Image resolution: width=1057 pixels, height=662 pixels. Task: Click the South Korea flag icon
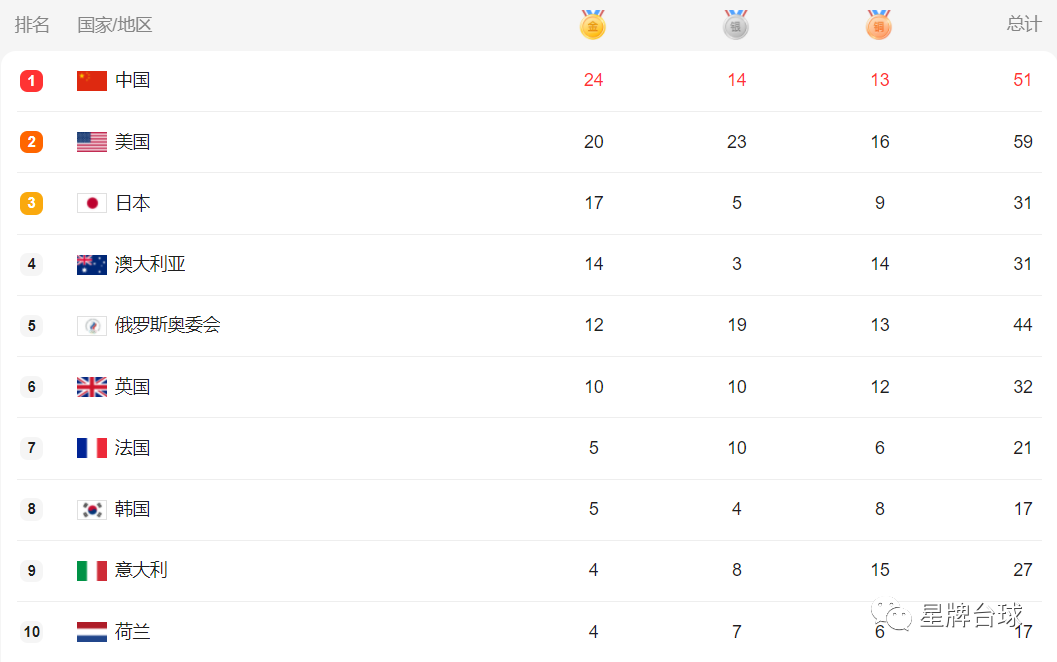(x=92, y=510)
